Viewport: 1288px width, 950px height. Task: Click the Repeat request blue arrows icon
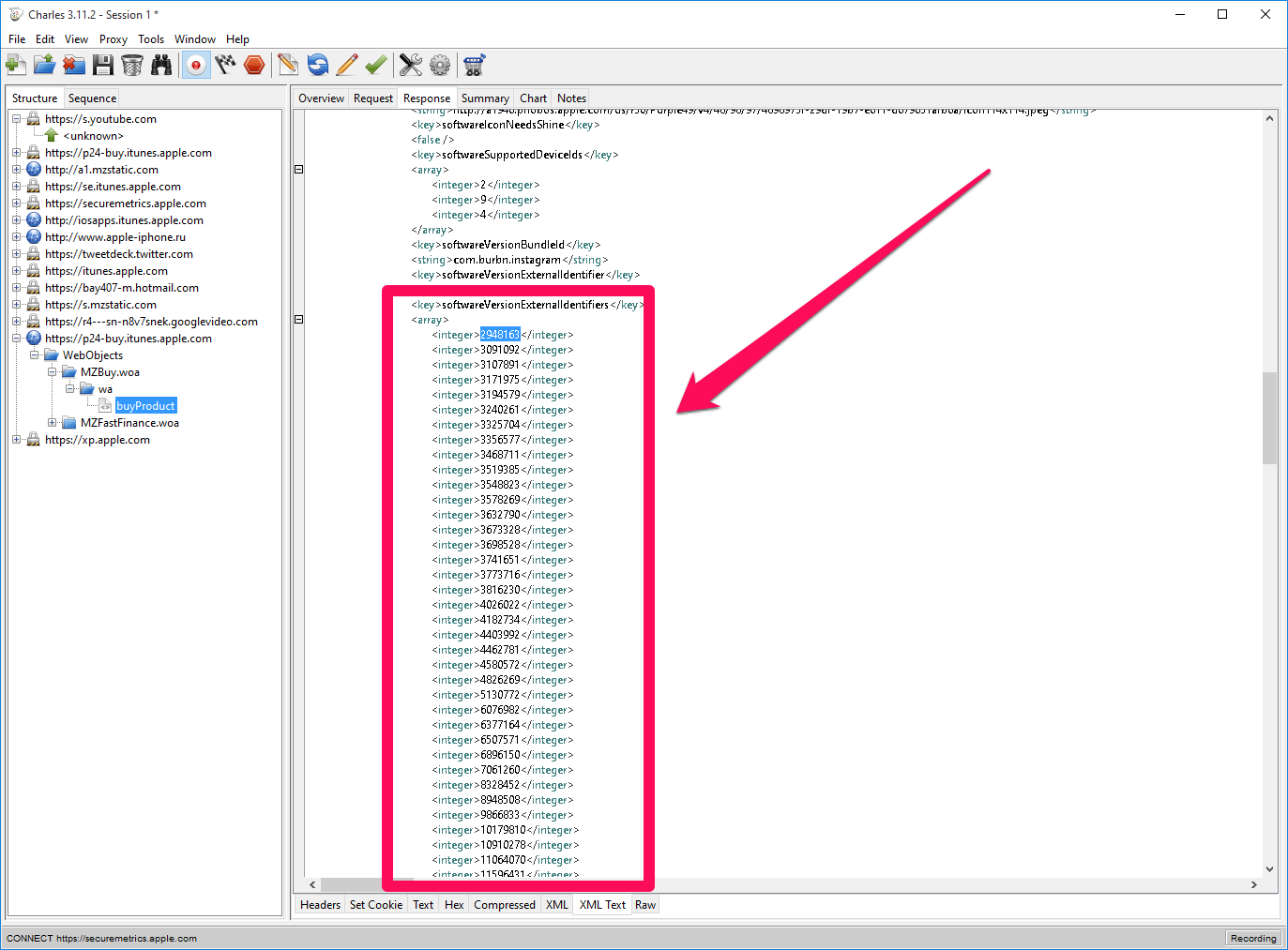click(x=318, y=65)
